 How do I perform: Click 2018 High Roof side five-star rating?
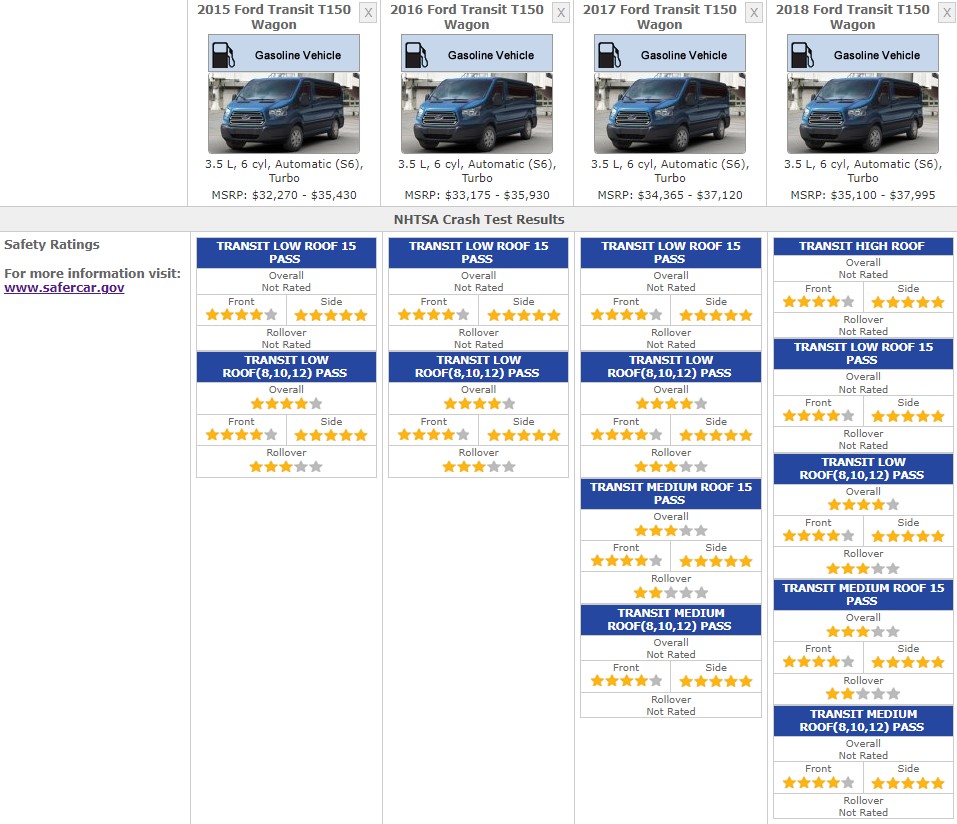point(908,302)
